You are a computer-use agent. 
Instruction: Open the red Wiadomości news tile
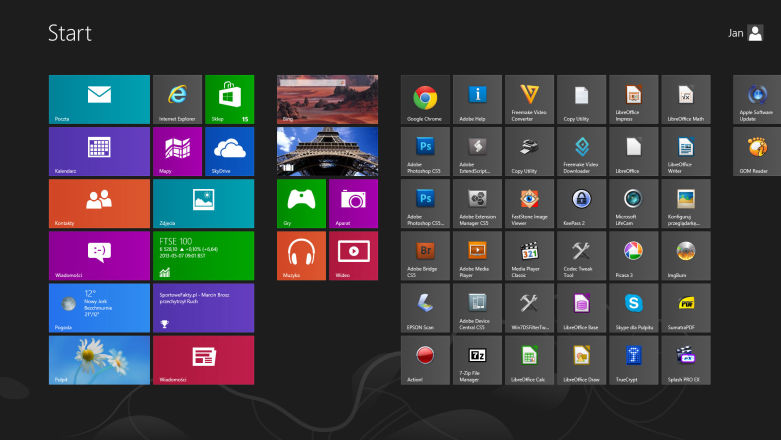point(203,360)
